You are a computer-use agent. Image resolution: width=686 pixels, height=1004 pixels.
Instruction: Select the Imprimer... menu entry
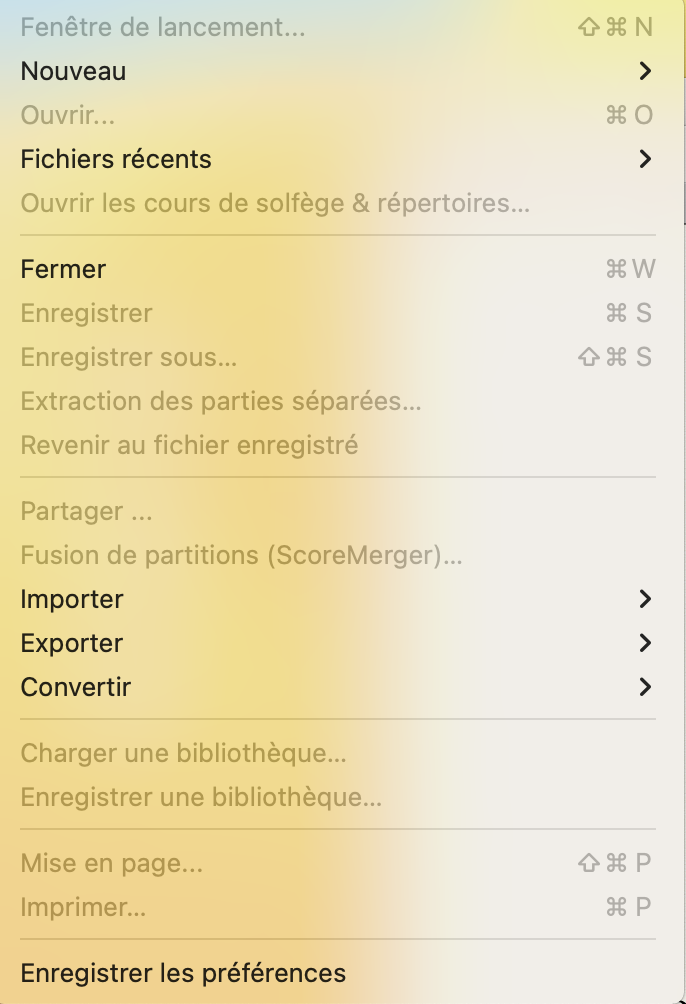coord(83,907)
